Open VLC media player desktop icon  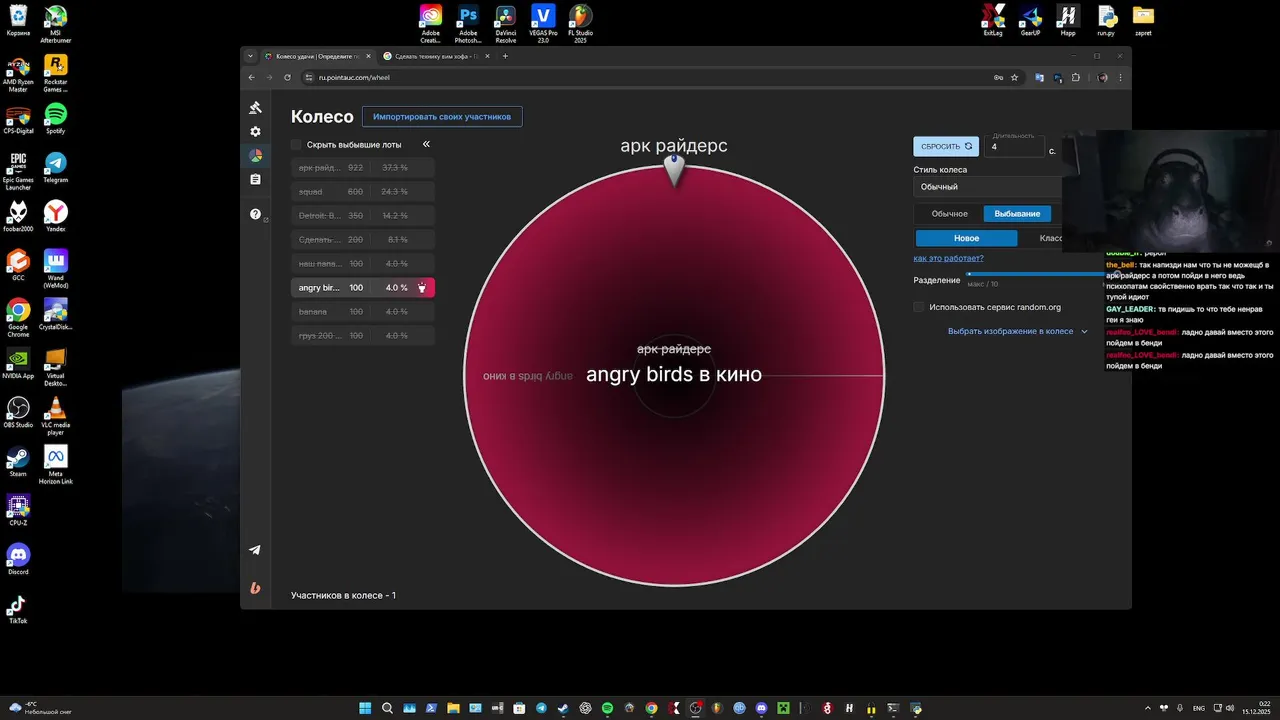pyautogui.click(x=56, y=416)
